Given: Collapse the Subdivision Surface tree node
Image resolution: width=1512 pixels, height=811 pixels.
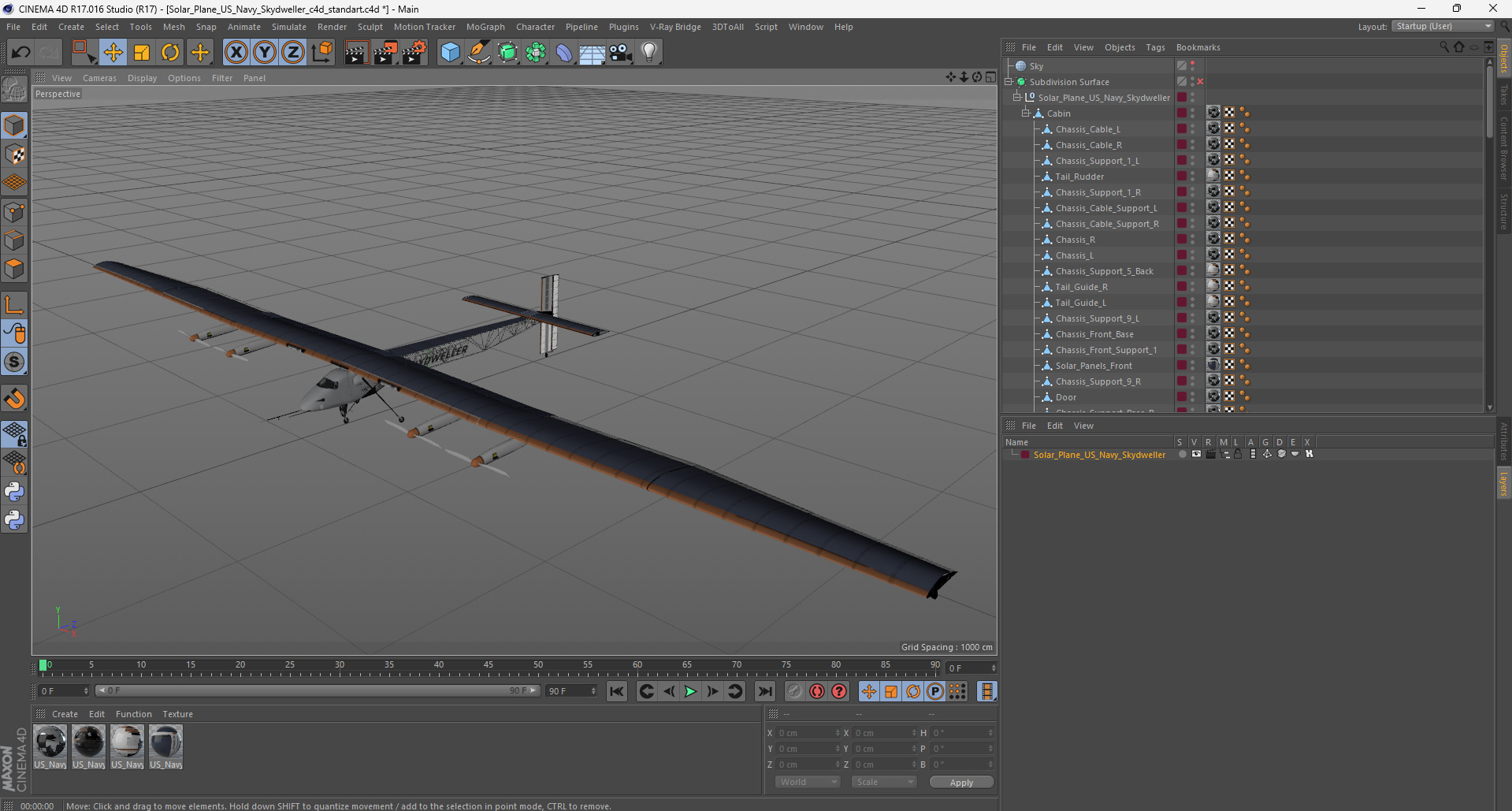Looking at the screenshot, I should [x=1008, y=82].
